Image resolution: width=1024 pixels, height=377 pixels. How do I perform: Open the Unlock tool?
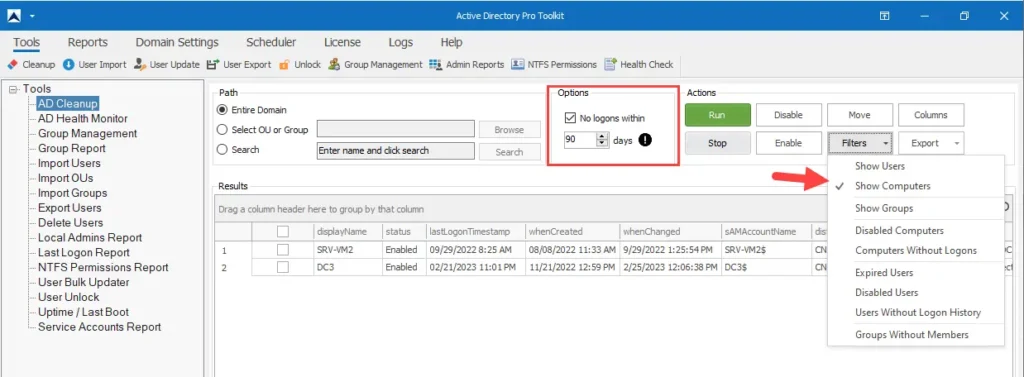(300, 65)
